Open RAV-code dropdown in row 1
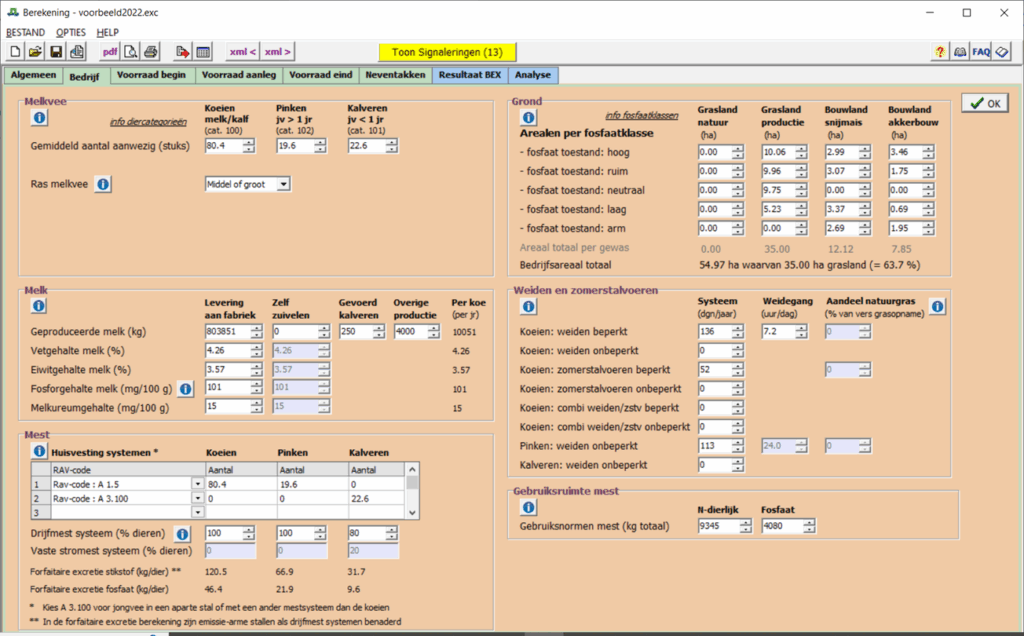Screen dimensions: 1024x636 coord(197,484)
